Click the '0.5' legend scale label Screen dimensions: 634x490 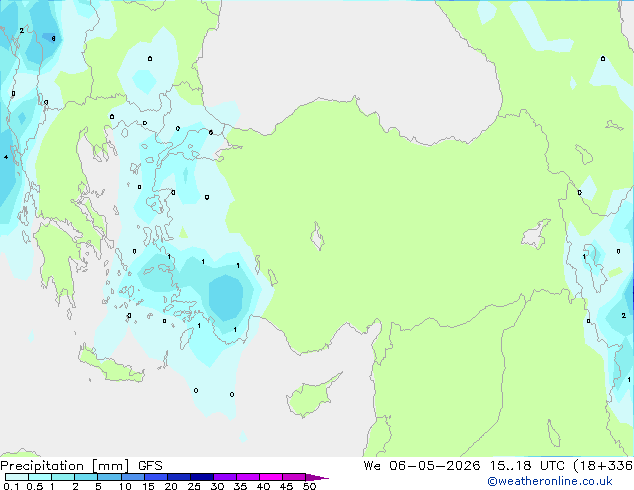tap(34, 486)
